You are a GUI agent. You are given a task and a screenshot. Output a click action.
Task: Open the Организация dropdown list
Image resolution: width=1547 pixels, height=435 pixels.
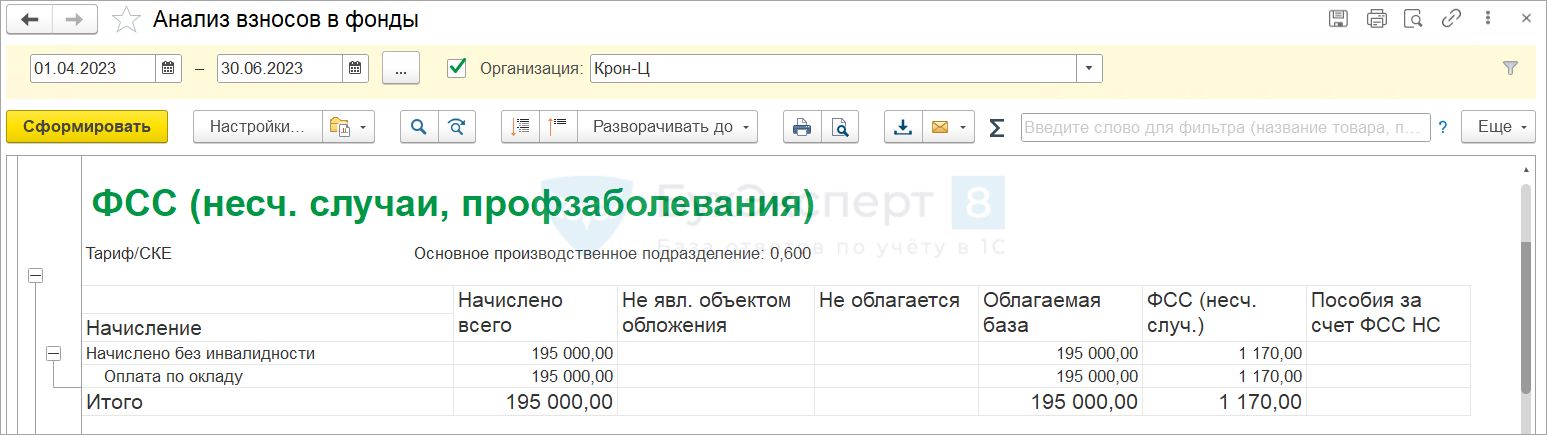(x=1089, y=68)
